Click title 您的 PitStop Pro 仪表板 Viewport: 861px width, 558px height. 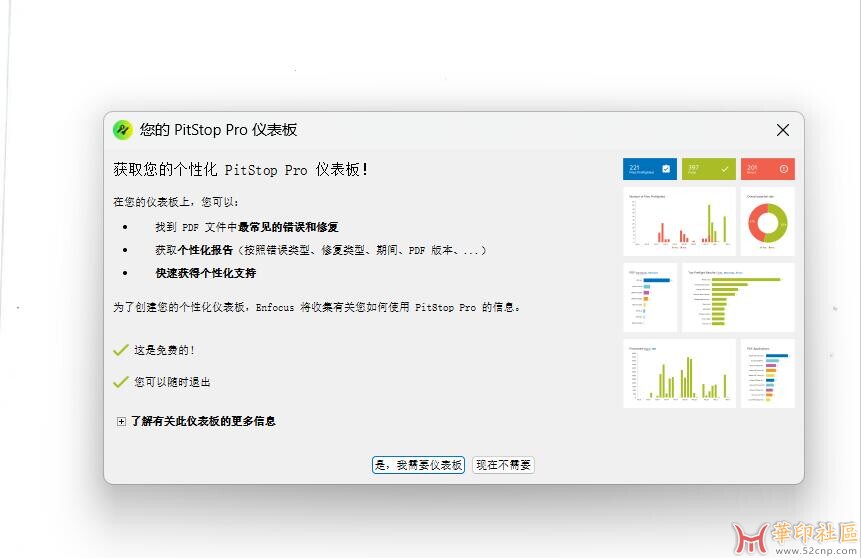[x=218, y=130]
